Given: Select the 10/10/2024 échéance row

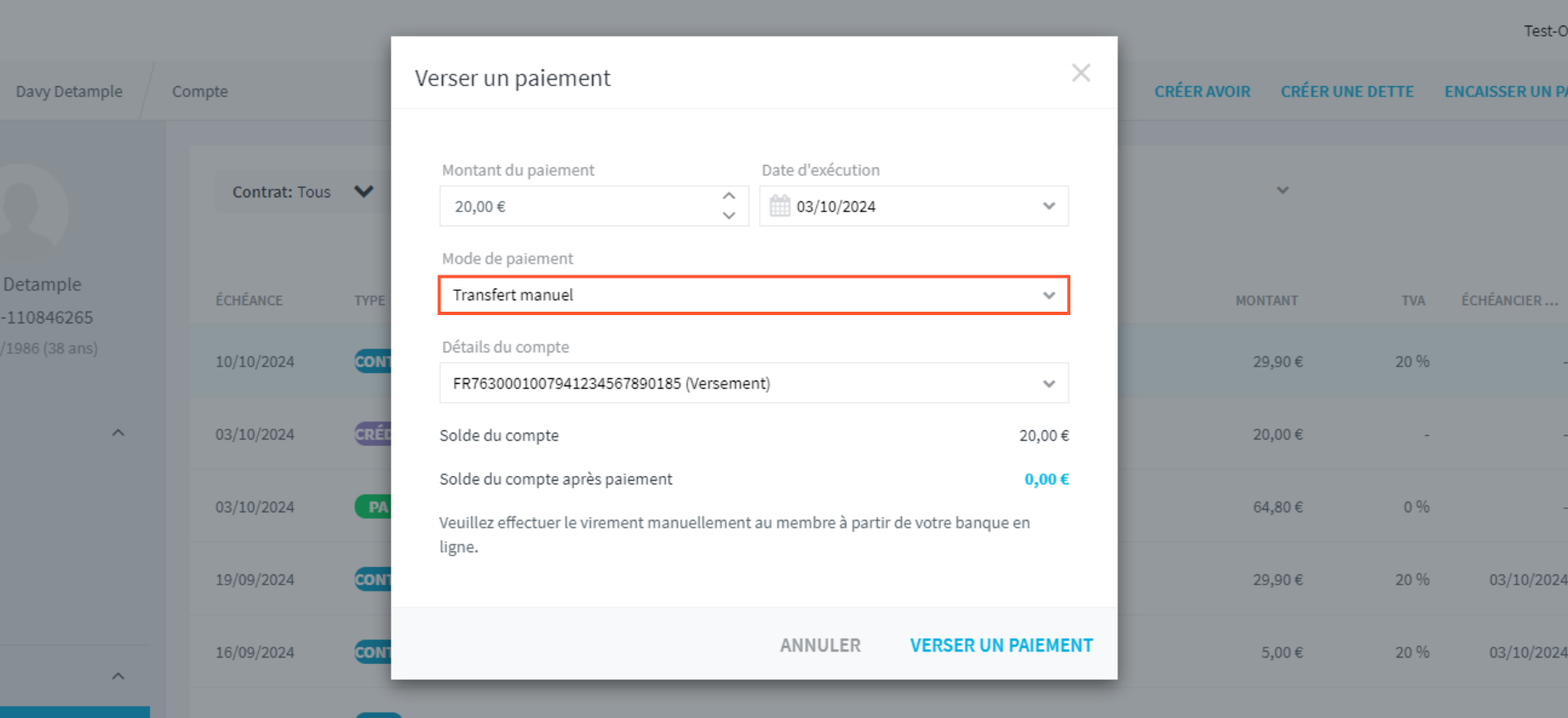Looking at the screenshot, I should (879, 361).
